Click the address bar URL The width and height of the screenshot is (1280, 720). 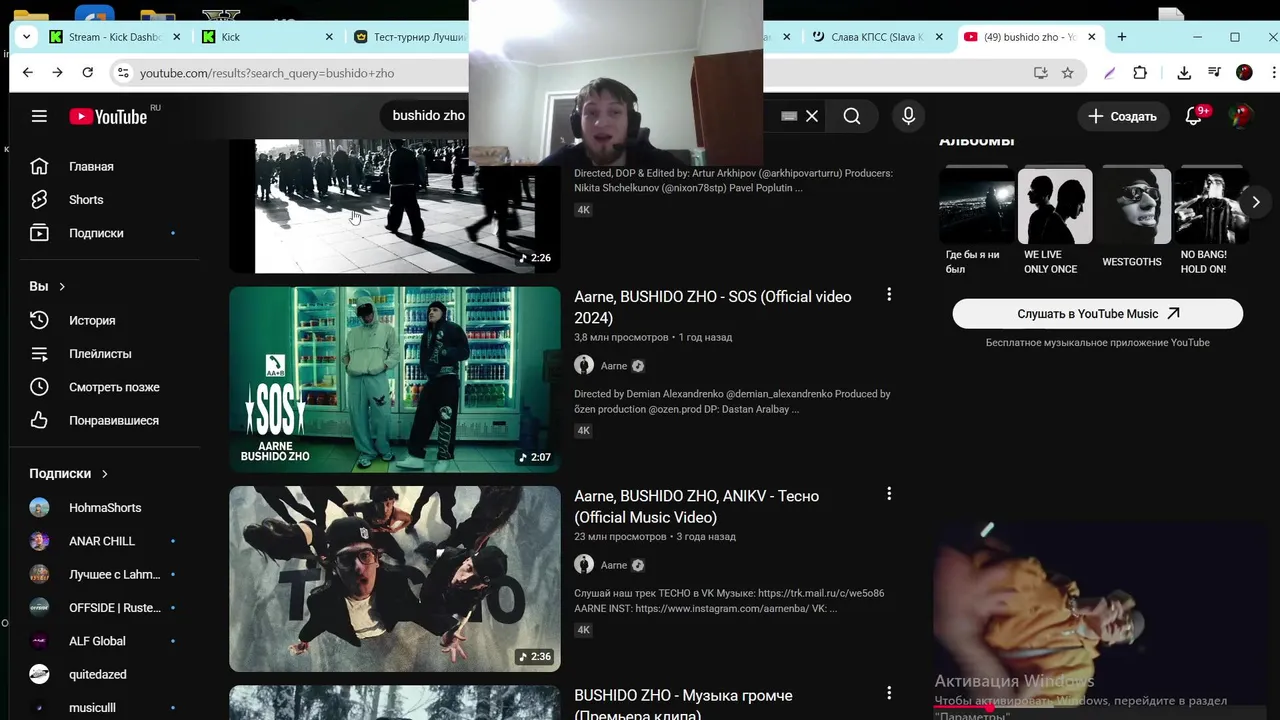pos(267,73)
